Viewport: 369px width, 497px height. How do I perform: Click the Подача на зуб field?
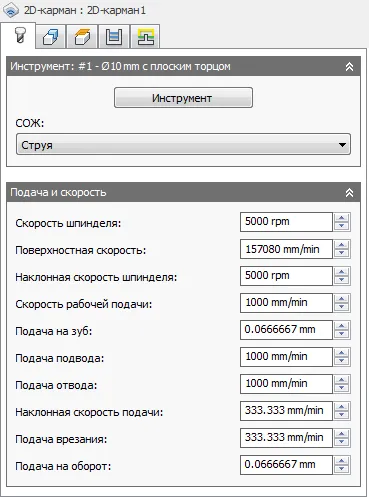(286, 330)
